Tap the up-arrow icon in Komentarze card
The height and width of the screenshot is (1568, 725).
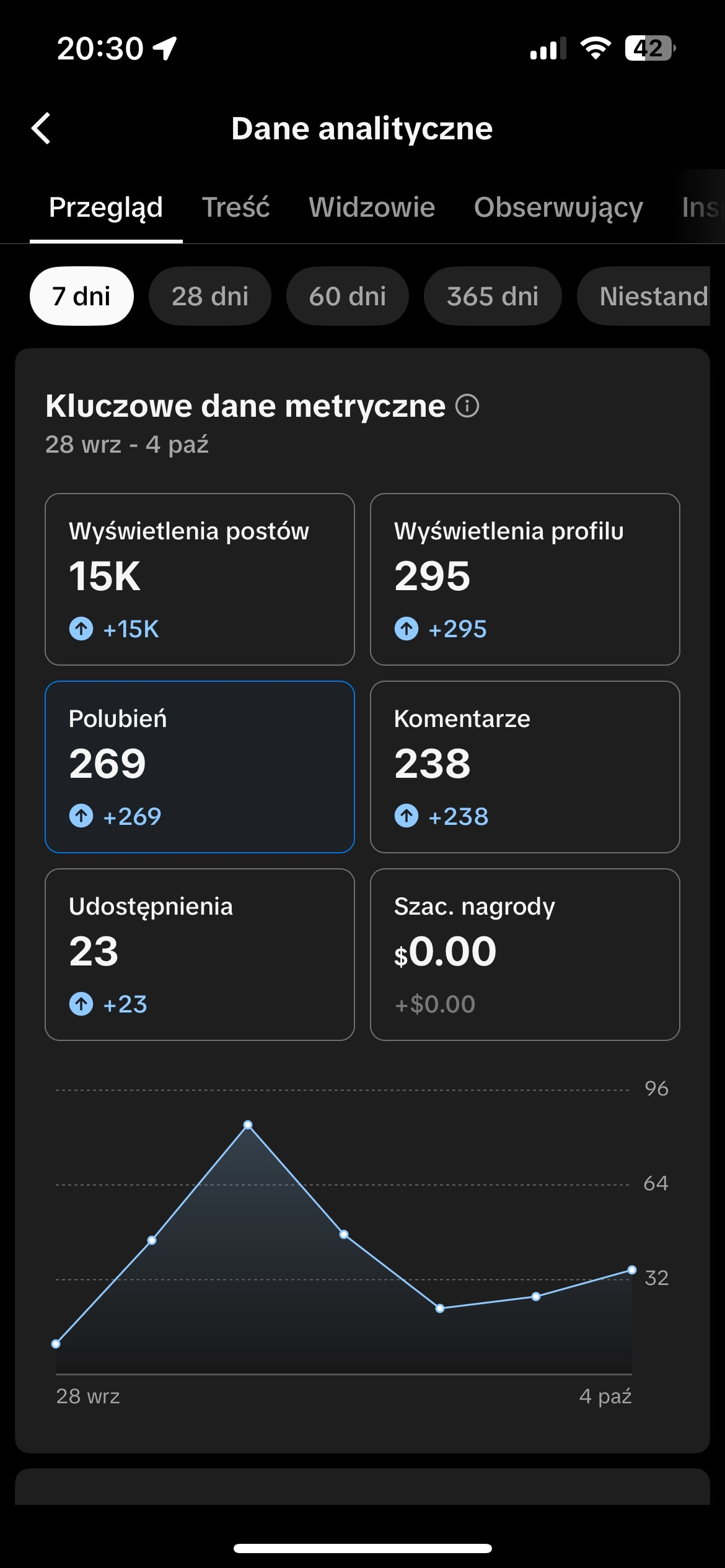point(406,816)
